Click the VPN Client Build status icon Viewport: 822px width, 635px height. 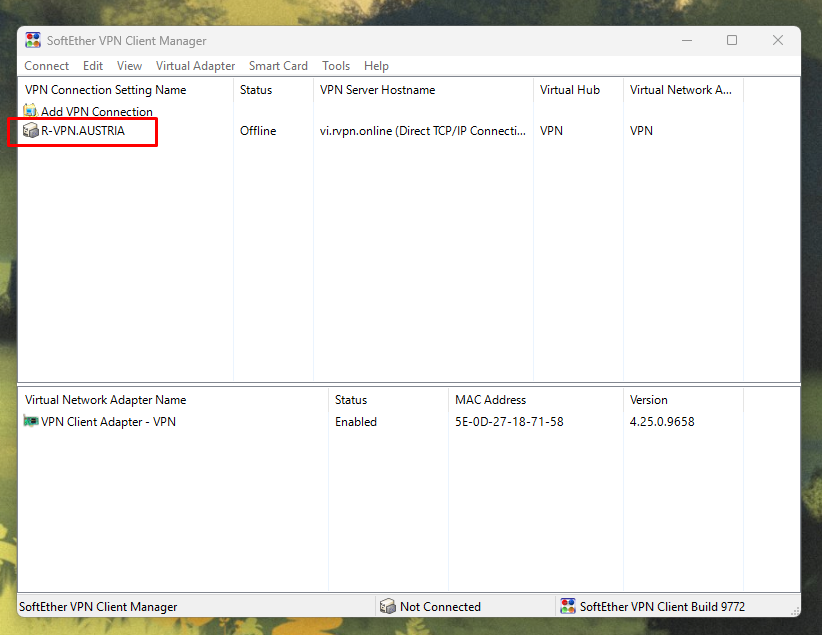(568, 606)
